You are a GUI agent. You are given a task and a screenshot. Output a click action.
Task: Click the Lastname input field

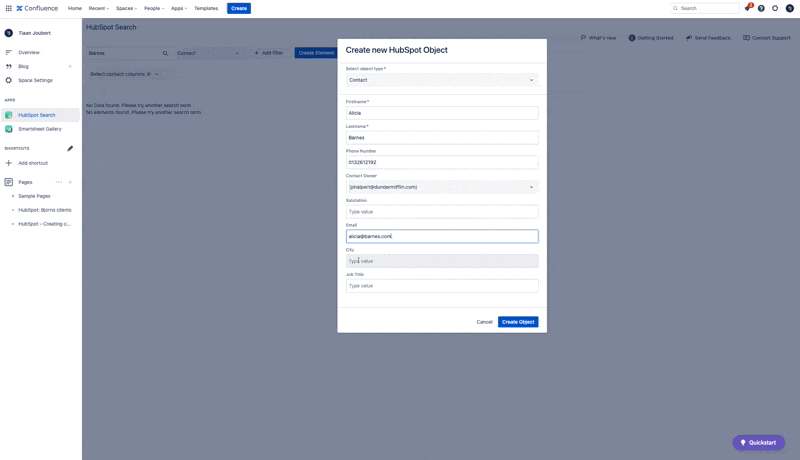point(442,138)
